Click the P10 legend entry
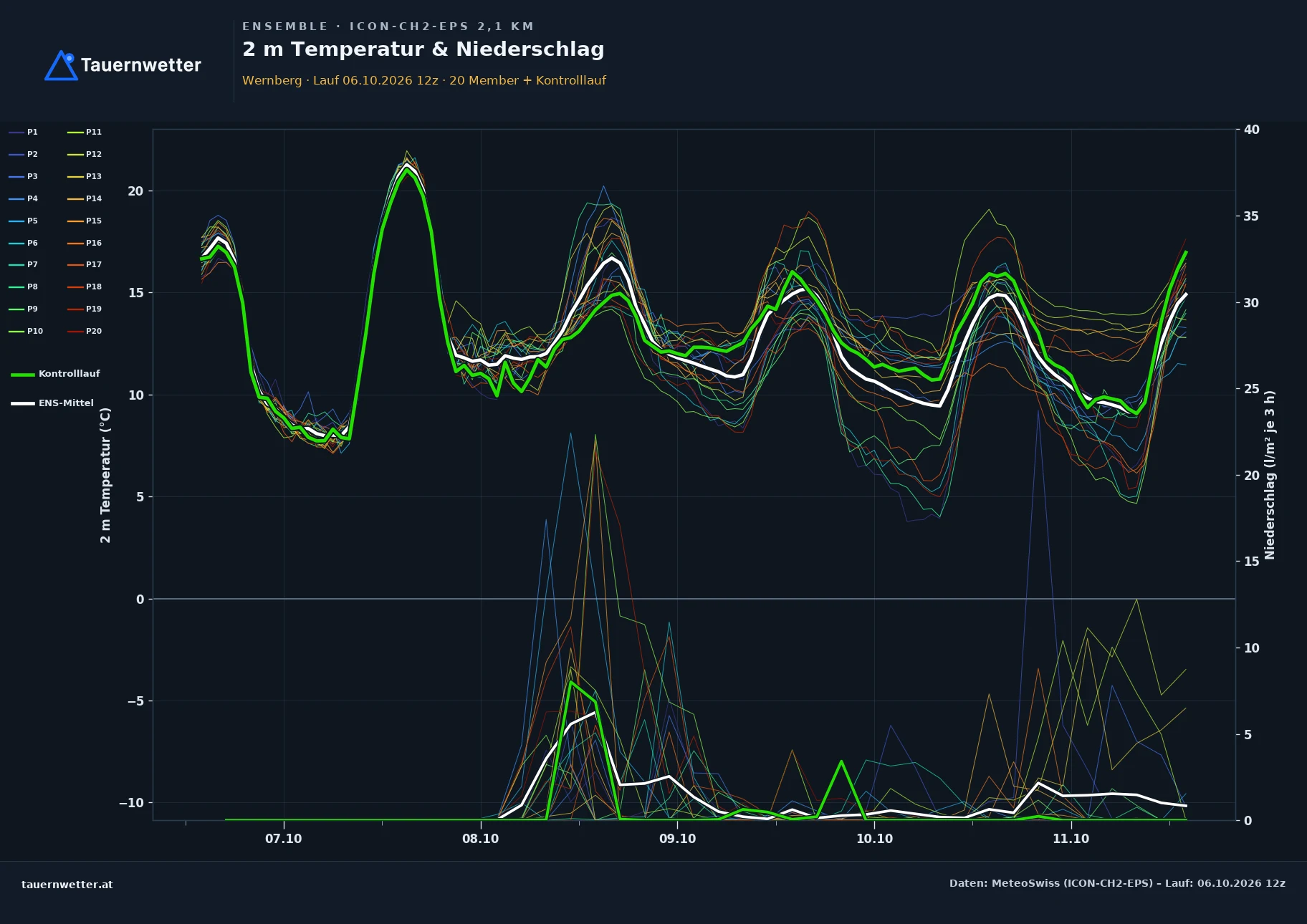 [26, 331]
